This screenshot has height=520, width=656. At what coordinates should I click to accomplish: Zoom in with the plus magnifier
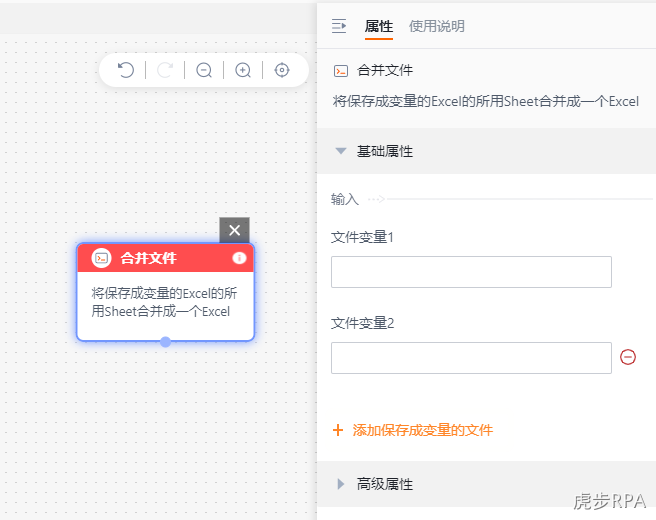pyautogui.click(x=243, y=70)
